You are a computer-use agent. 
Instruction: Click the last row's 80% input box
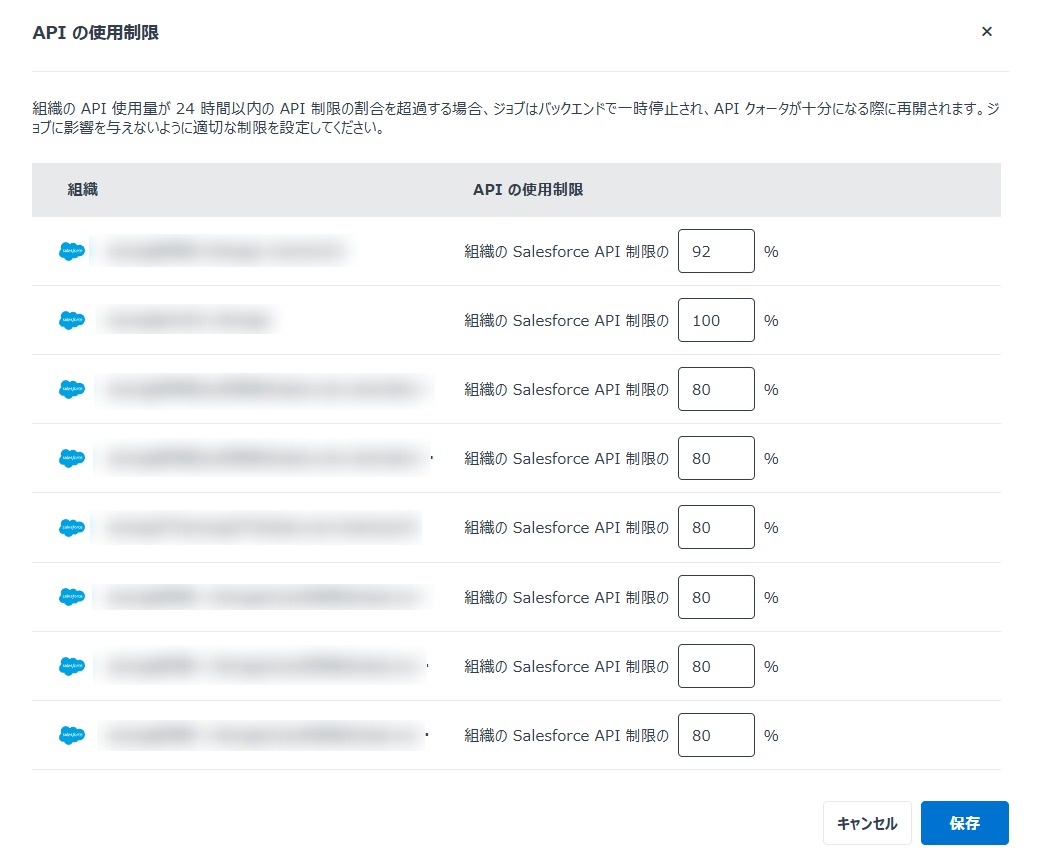(x=716, y=735)
